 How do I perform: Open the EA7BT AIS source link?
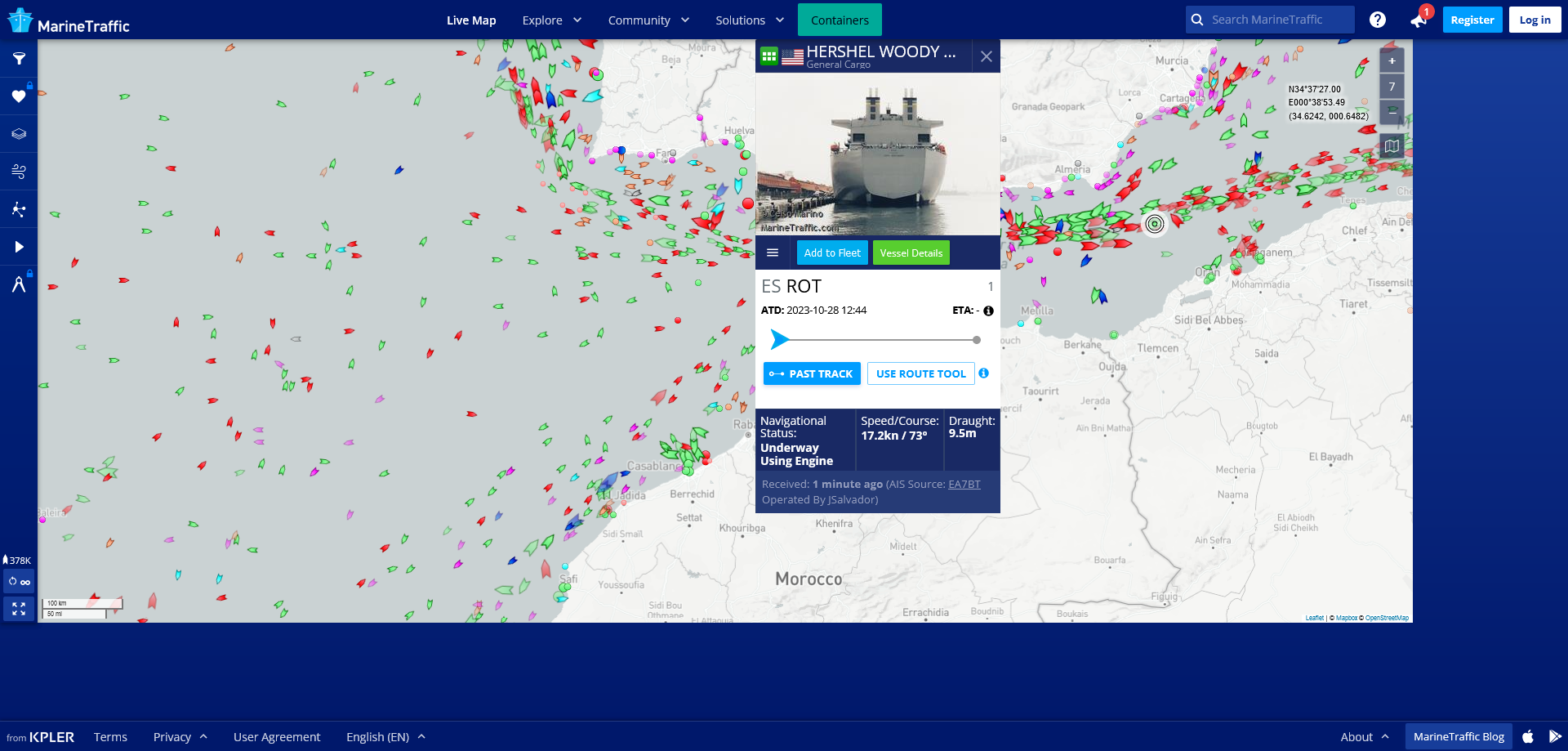tap(964, 484)
